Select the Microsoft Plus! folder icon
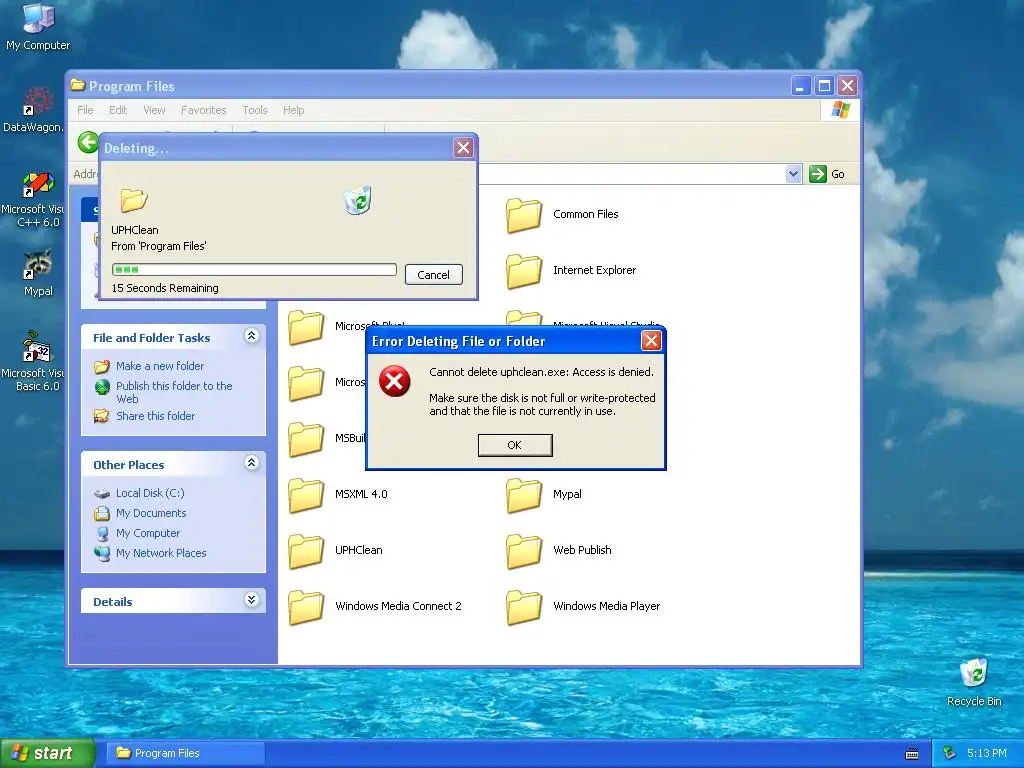 [306, 327]
